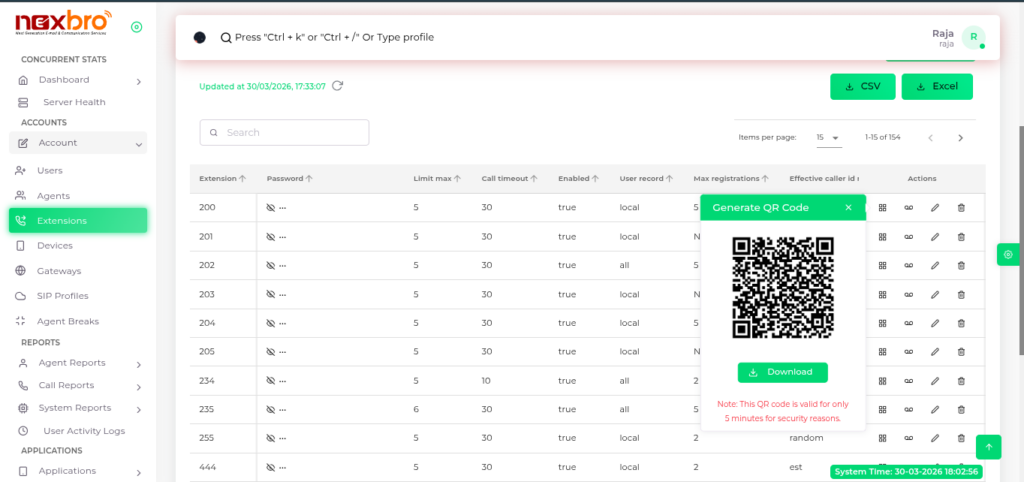1024x482 pixels.
Task: Show hidden password for extension 203
Action: pyautogui.click(x=271, y=294)
